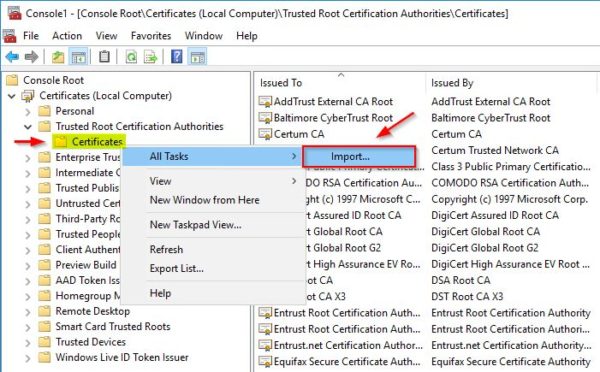Choose Import... from All Tasks submenu
The image size is (600, 372).
coord(359,157)
